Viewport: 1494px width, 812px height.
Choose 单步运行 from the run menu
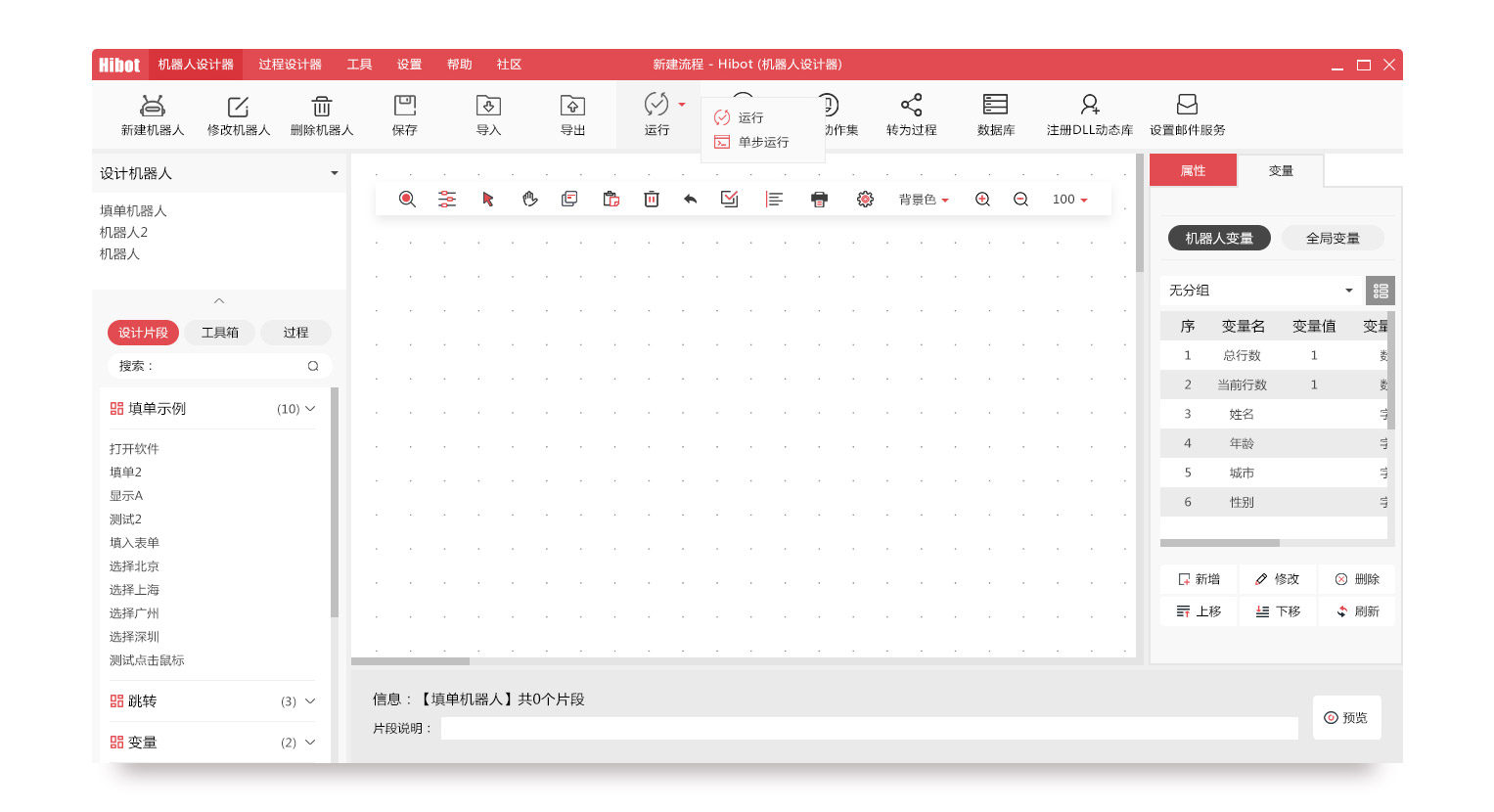[763, 142]
